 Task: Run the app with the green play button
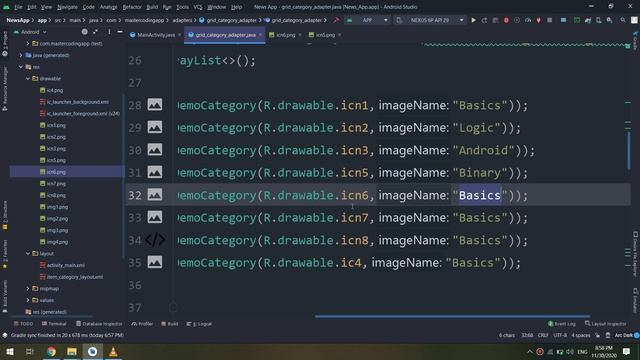click(473, 20)
